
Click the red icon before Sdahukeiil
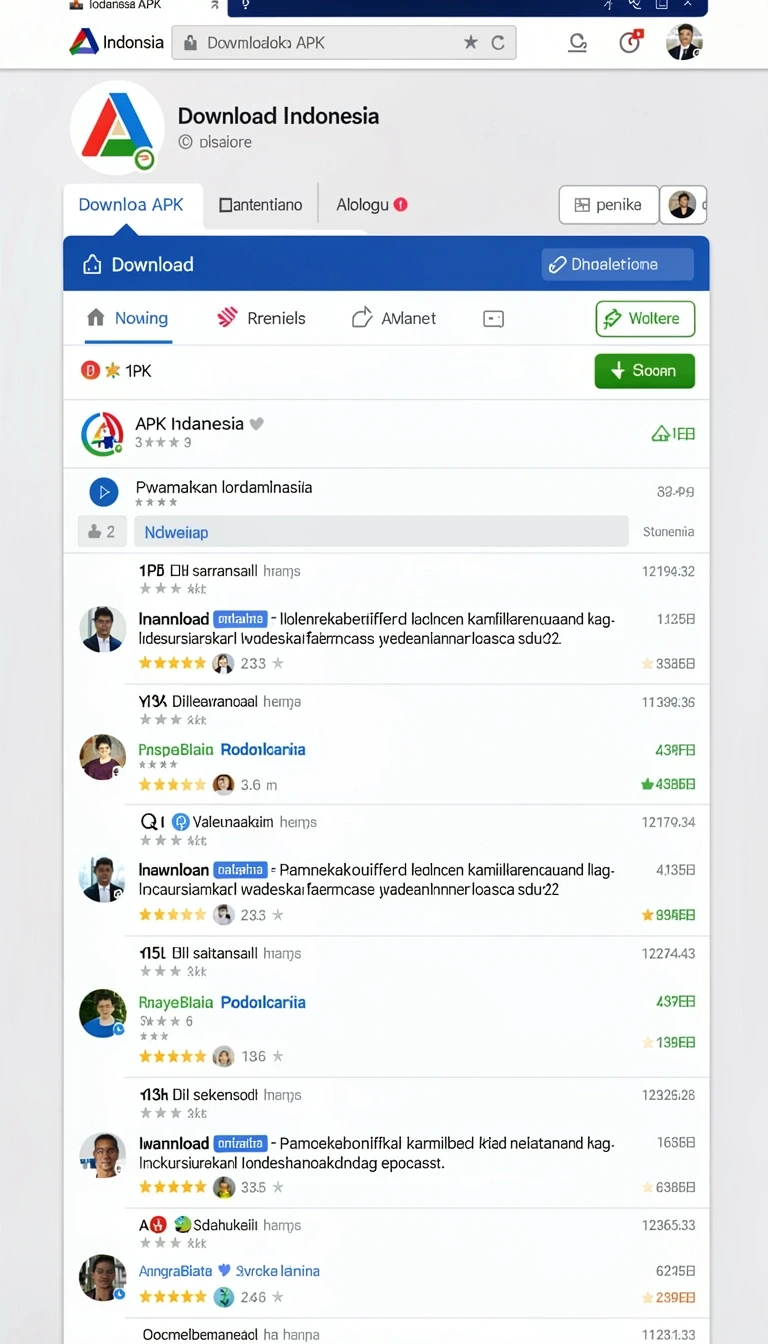[160, 1224]
